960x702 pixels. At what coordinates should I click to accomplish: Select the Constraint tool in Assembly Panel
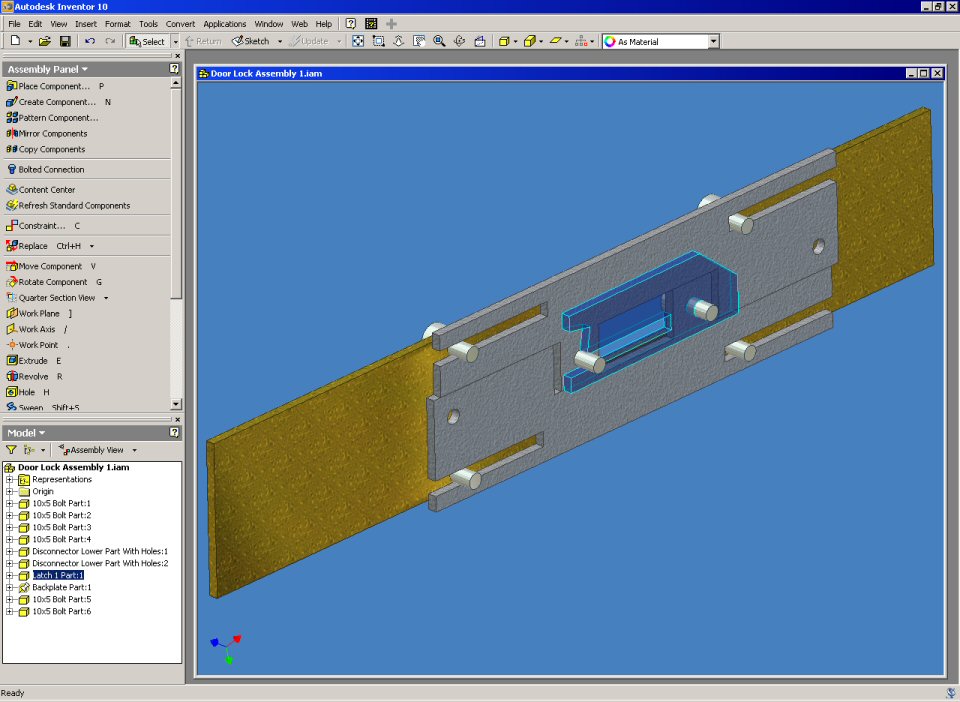[41, 226]
